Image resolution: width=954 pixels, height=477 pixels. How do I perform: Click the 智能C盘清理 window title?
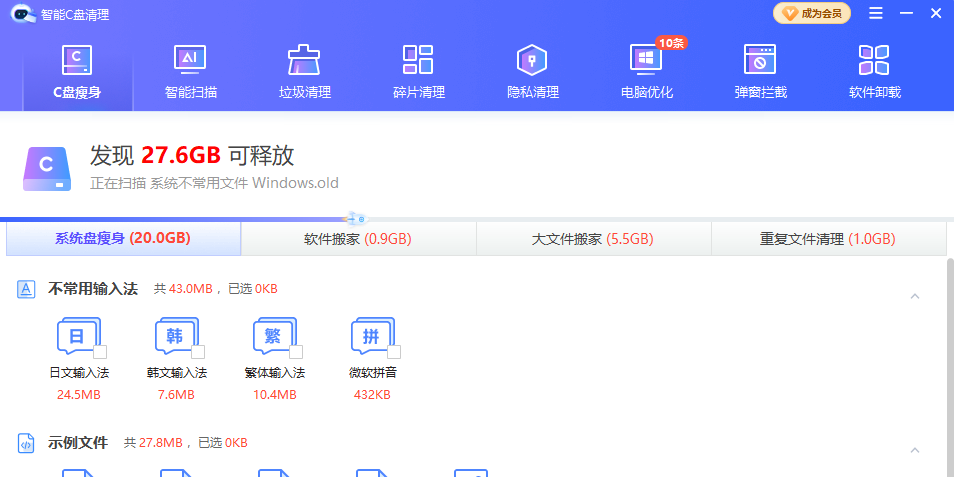[75, 15]
